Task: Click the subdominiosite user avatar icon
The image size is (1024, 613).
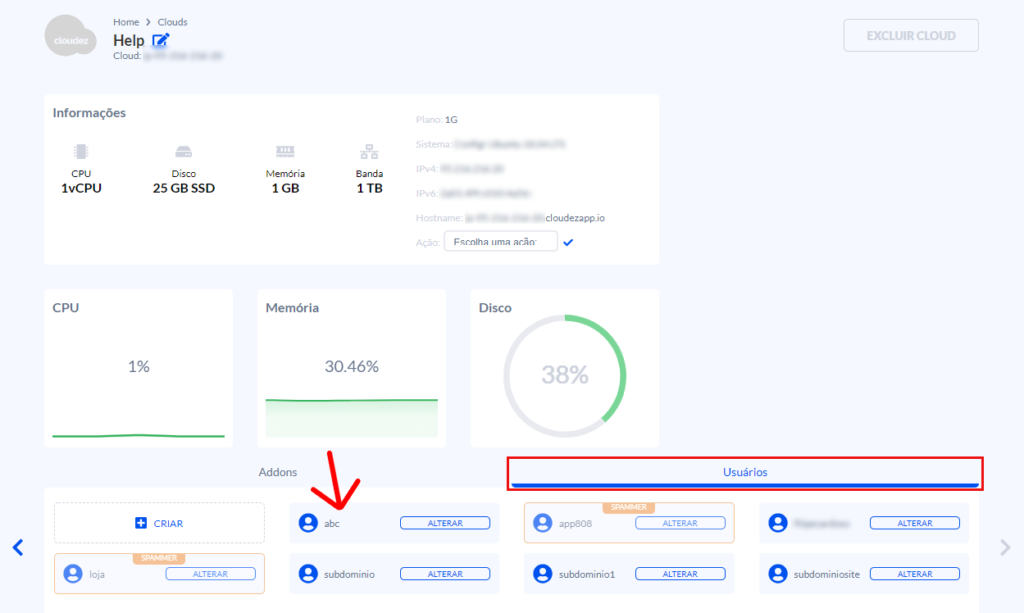Action: 778,574
